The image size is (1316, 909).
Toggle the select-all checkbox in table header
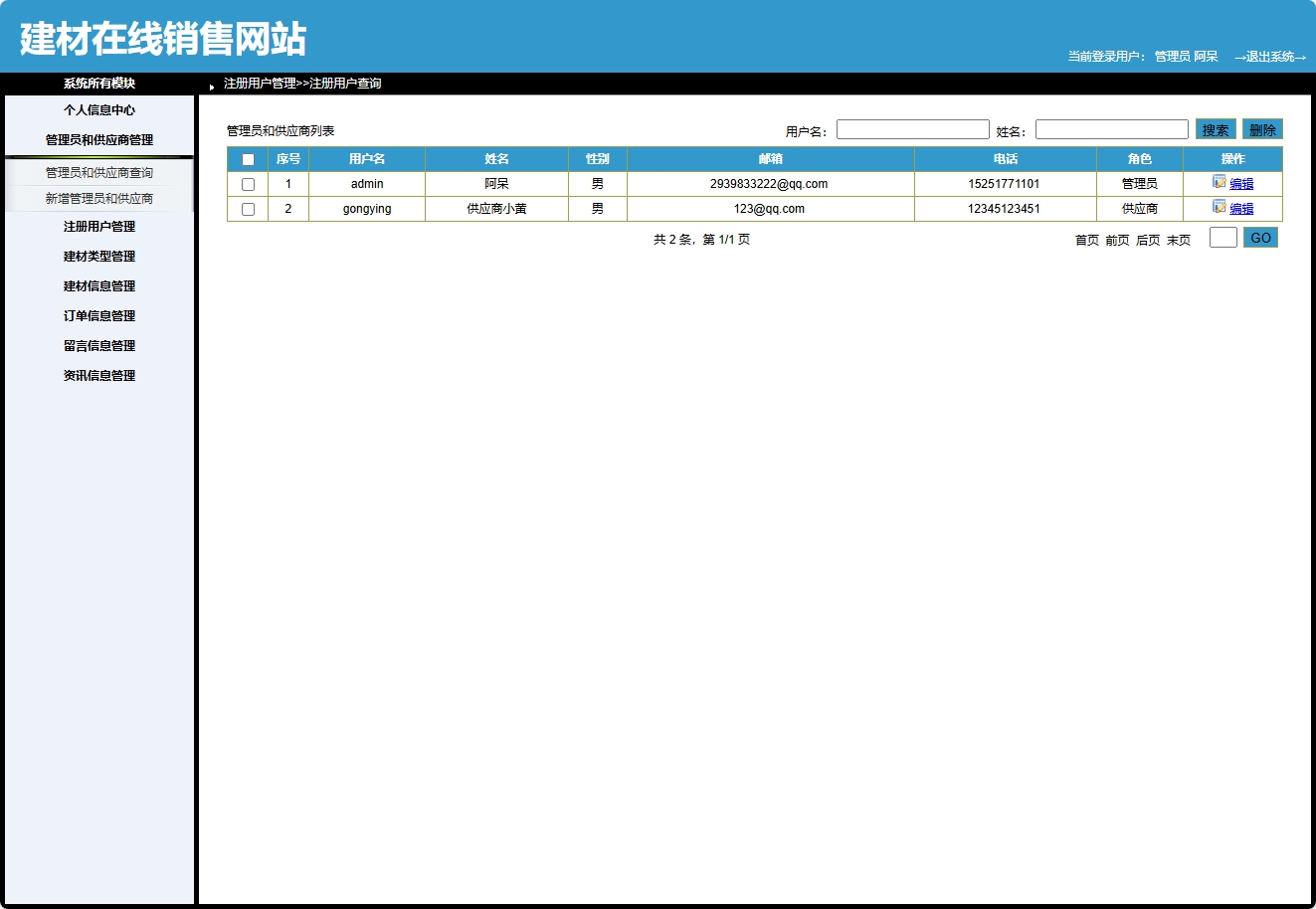pos(248,158)
